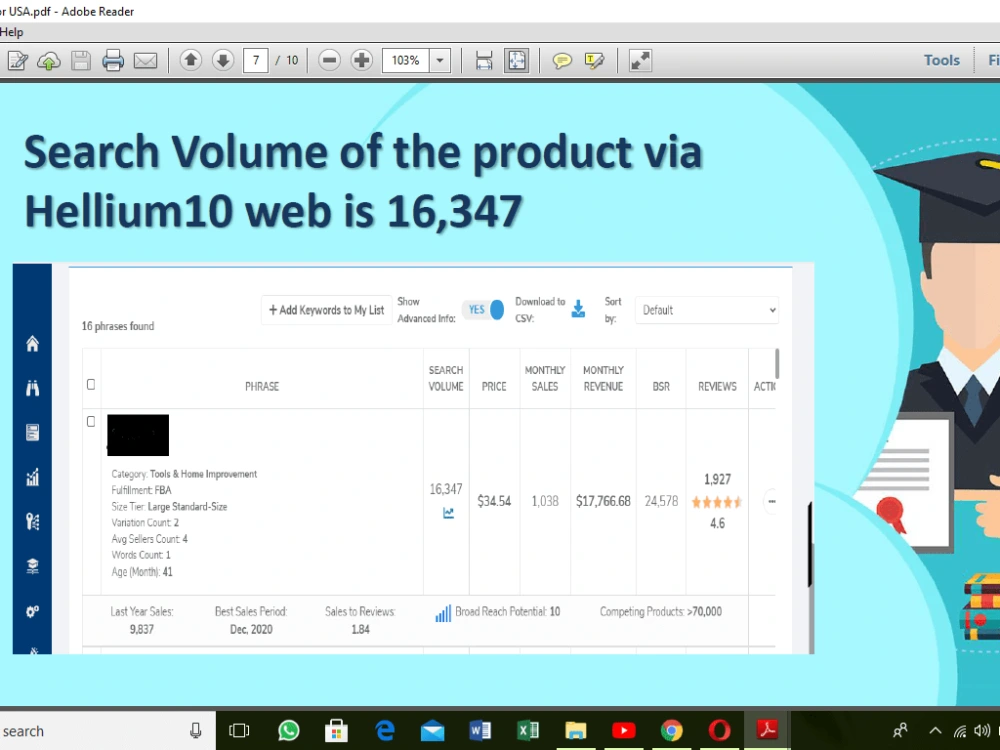Open the Tools pane
This screenshot has height=750, width=1000.
point(941,60)
